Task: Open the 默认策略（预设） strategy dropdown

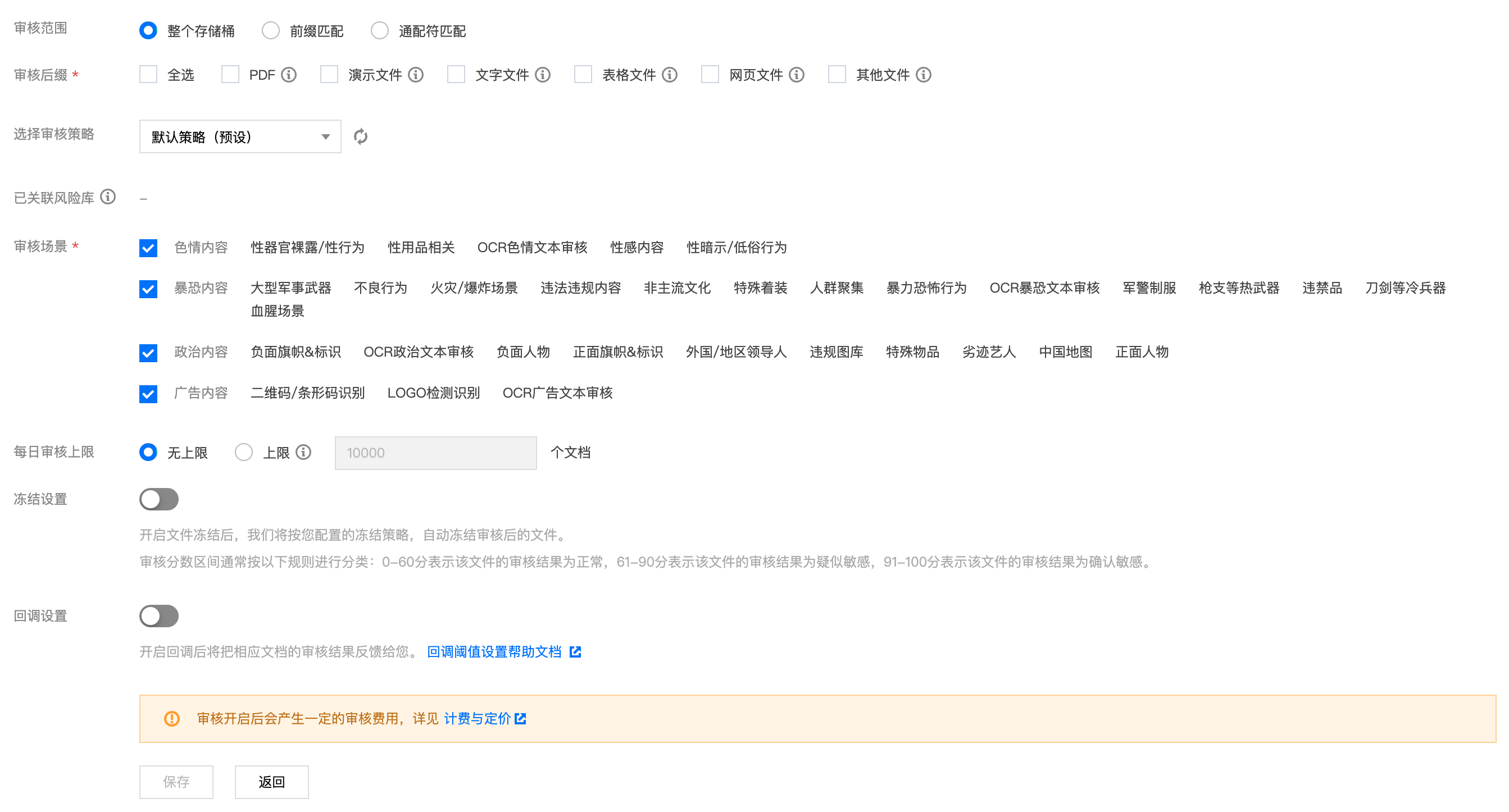Action: pyautogui.click(x=240, y=136)
